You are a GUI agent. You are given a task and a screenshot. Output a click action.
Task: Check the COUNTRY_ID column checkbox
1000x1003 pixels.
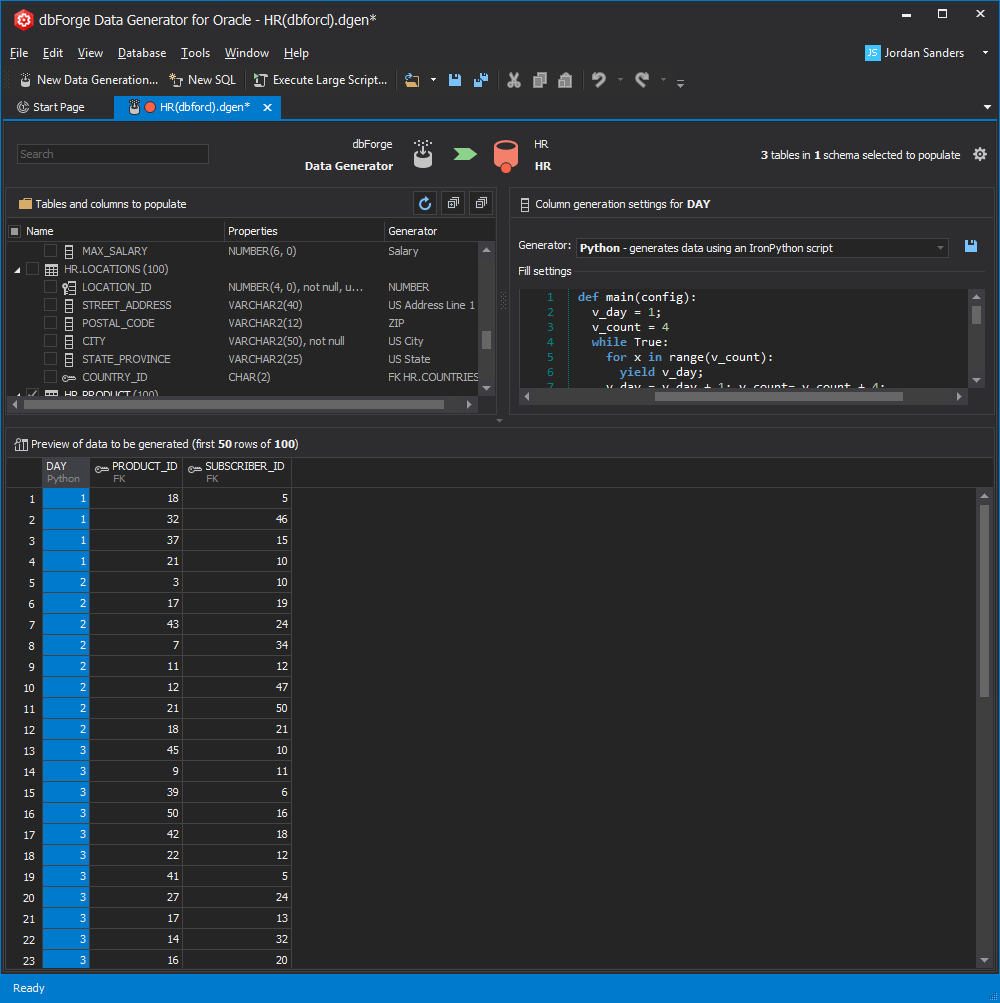tap(51, 376)
